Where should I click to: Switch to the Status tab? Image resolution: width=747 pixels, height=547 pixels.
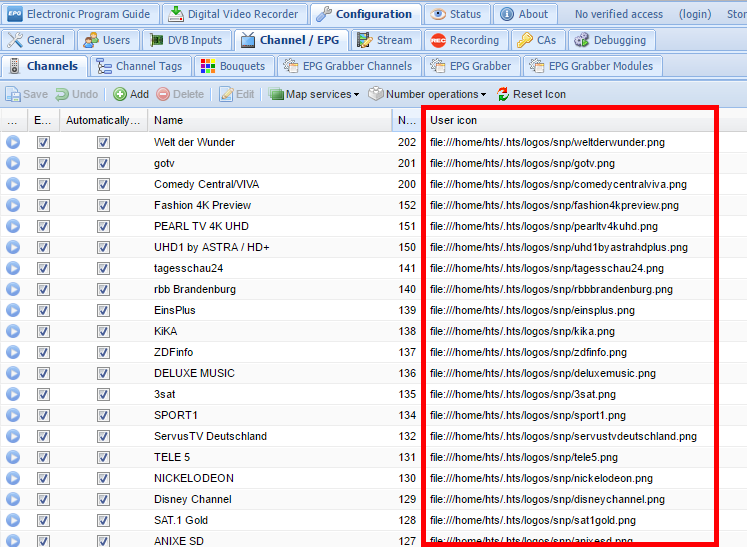click(x=456, y=14)
